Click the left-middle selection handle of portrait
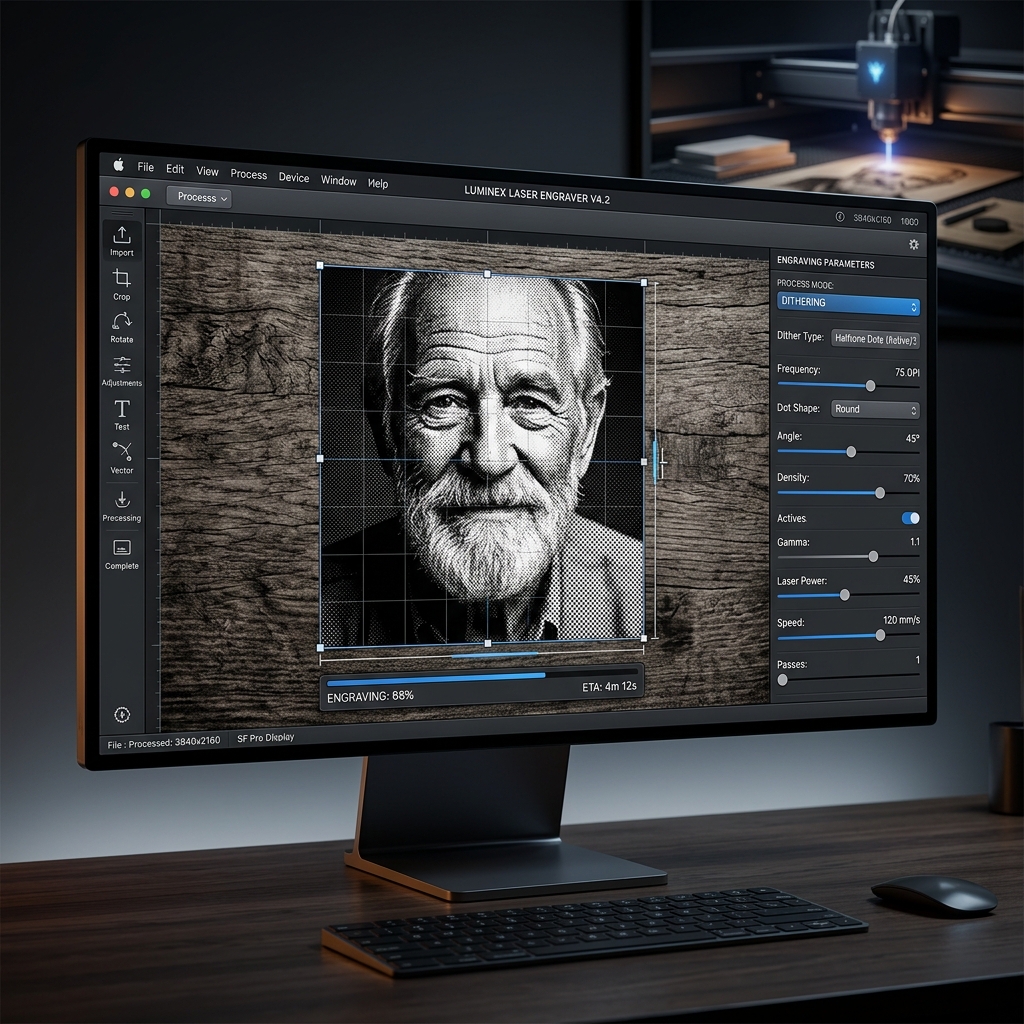Image resolution: width=1024 pixels, height=1024 pixels. pos(320,458)
